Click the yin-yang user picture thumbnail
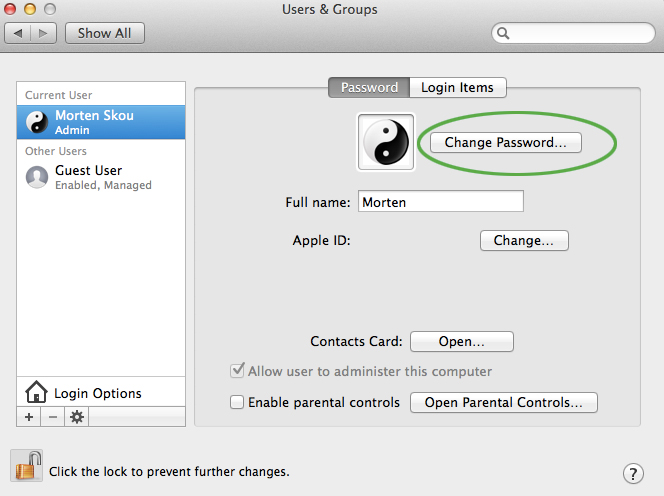The image size is (664, 496). (386, 142)
